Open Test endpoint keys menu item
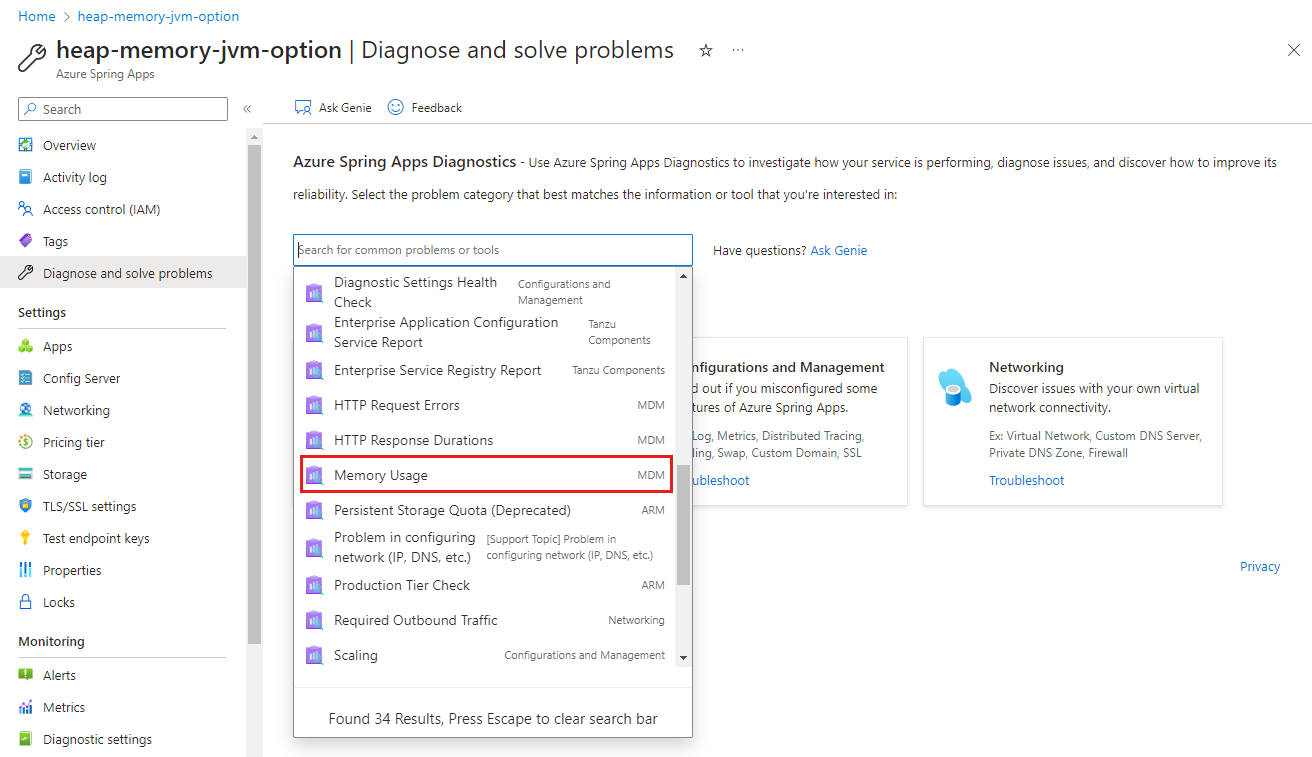Viewport: 1312px width, 757px height. (123, 538)
